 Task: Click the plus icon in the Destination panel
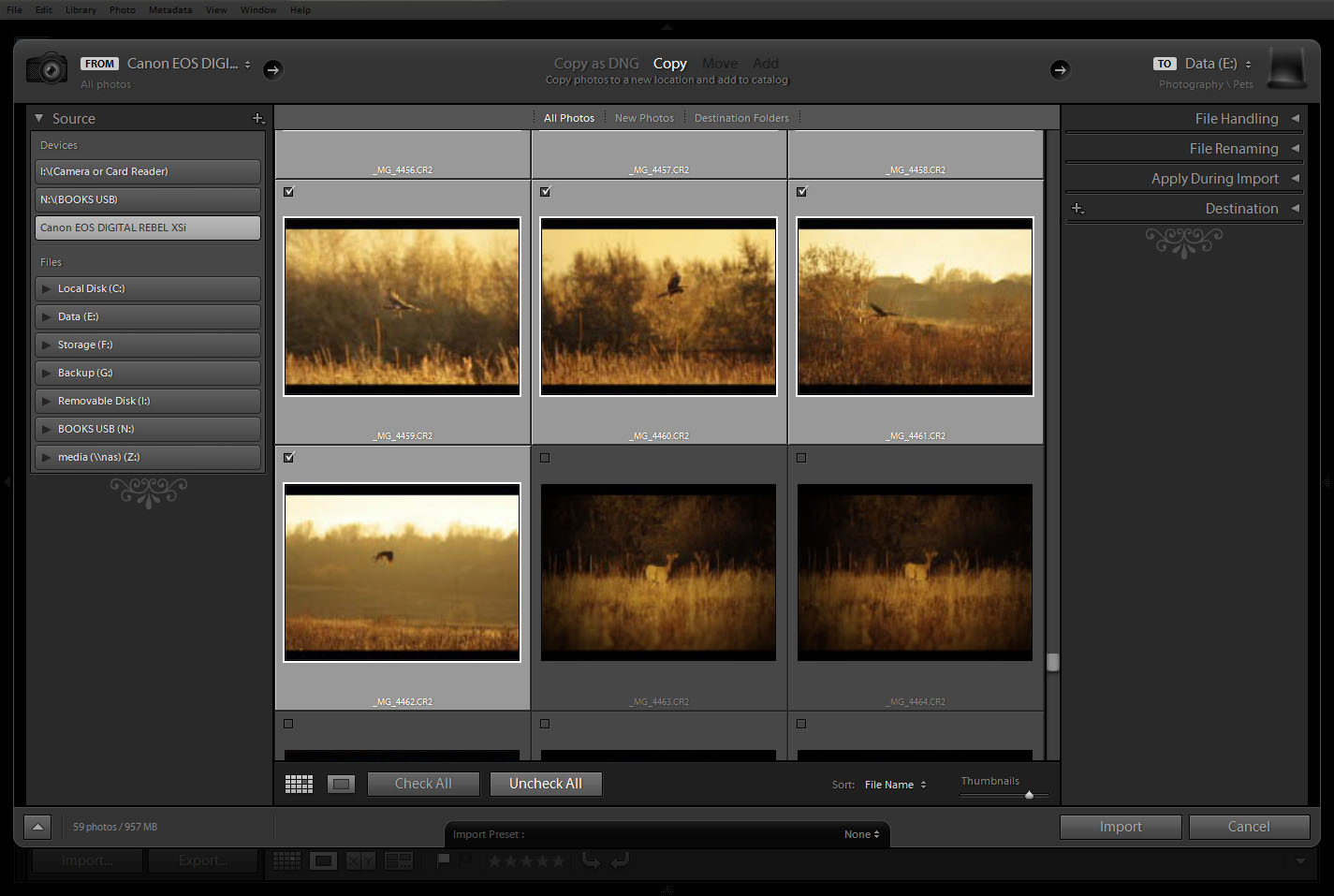tap(1077, 209)
